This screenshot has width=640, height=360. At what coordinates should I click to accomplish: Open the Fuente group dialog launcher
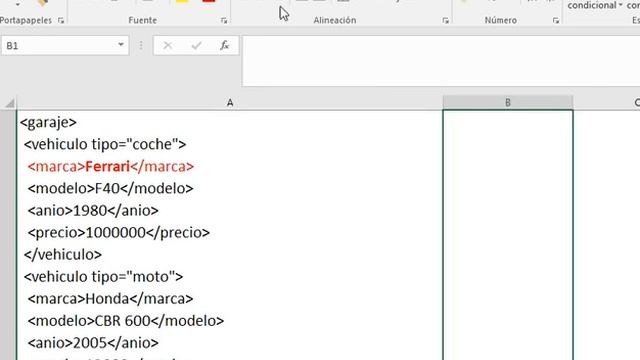click(224, 20)
